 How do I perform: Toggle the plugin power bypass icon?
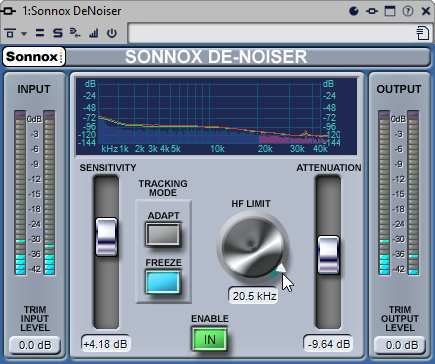click(112, 33)
